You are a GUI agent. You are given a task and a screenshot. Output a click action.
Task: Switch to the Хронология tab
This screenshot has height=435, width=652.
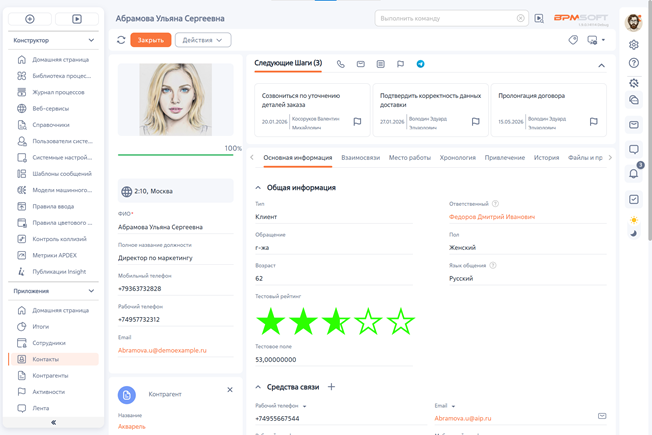click(457, 158)
